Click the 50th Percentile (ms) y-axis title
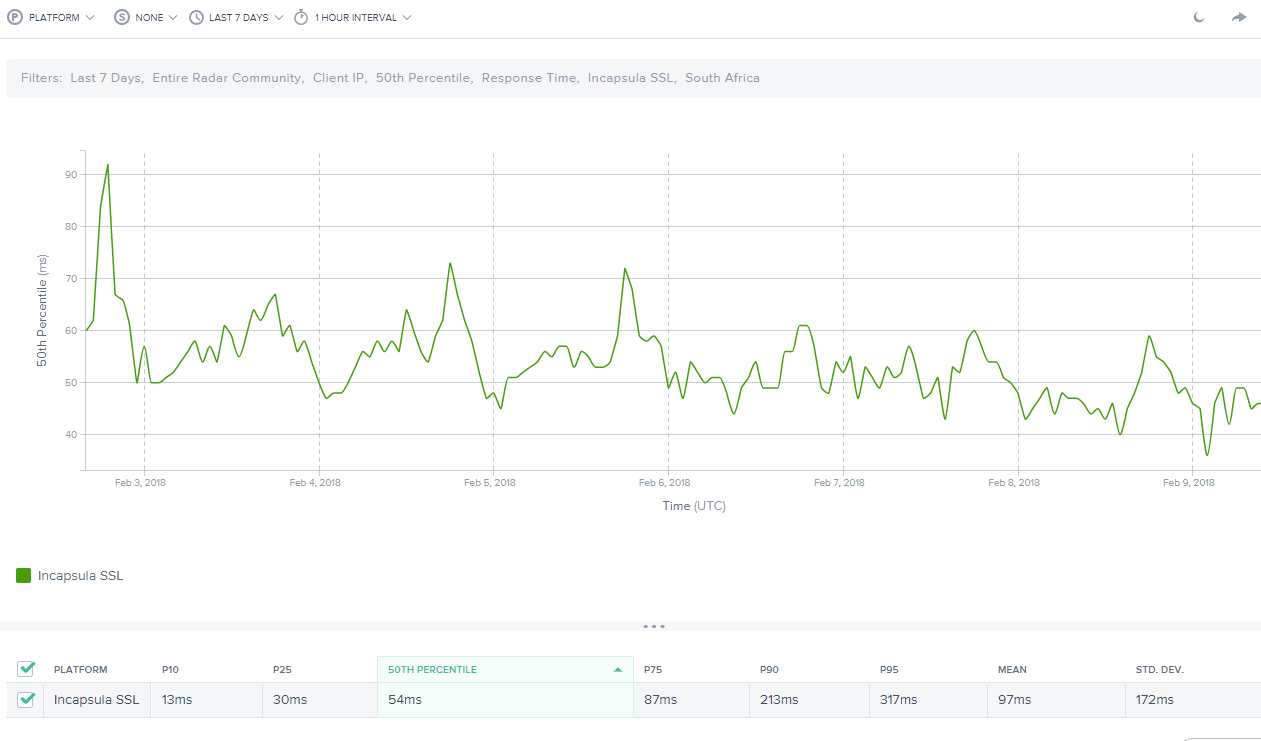This screenshot has width=1261, height=741. click(x=43, y=310)
